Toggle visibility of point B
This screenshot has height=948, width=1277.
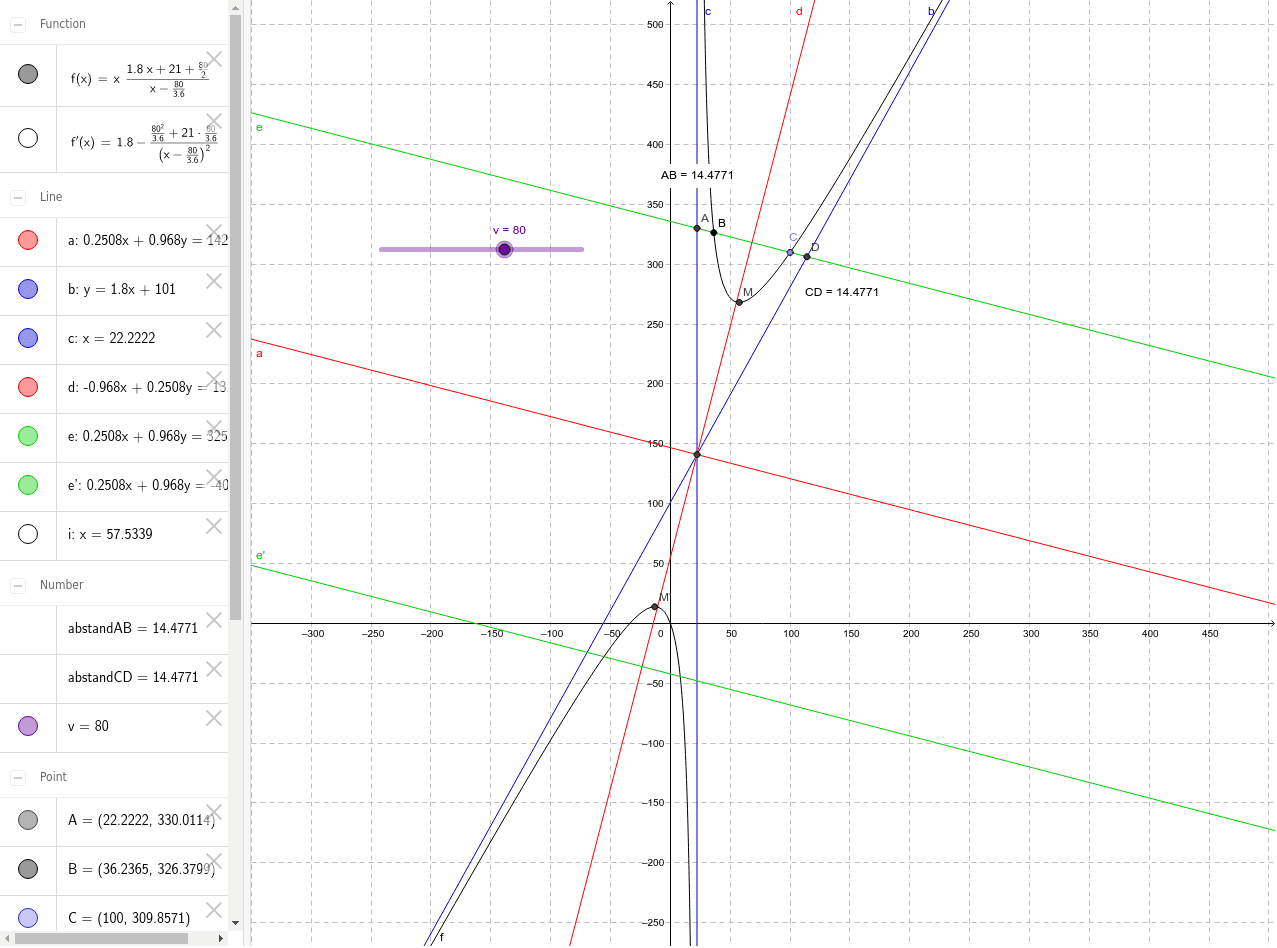(28, 869)
